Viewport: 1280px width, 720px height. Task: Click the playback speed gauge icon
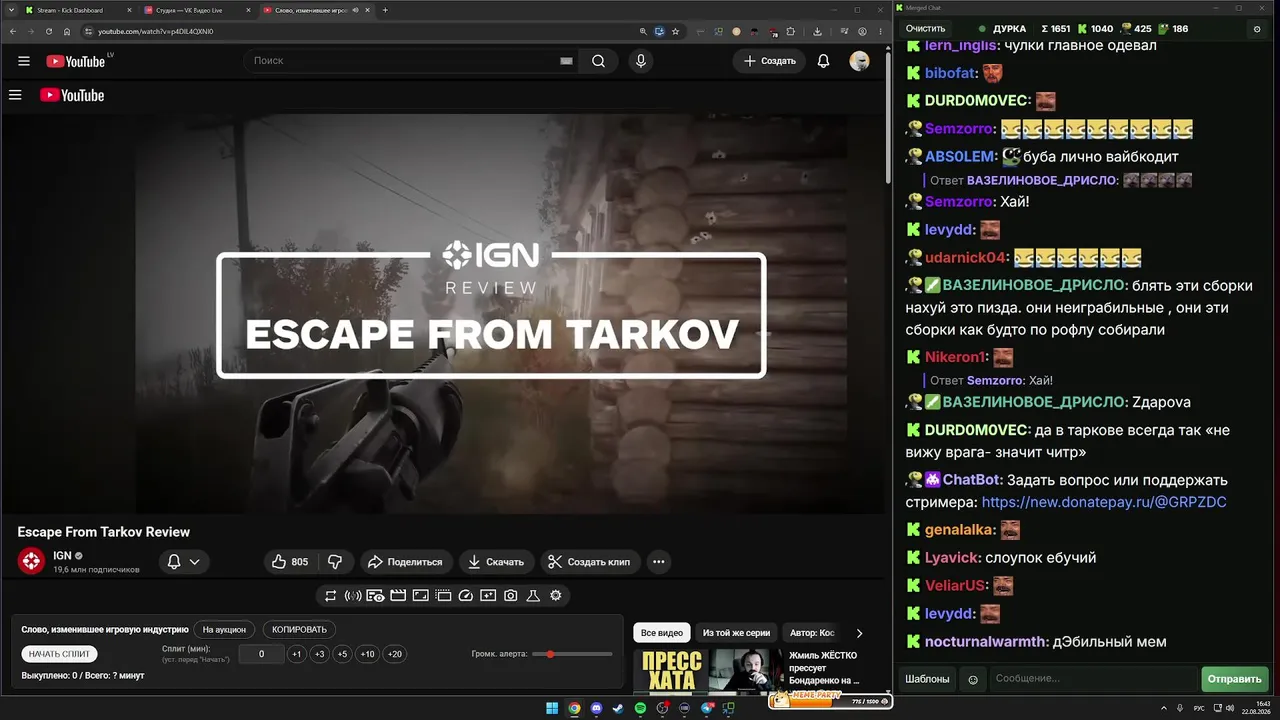click(465, 596)
